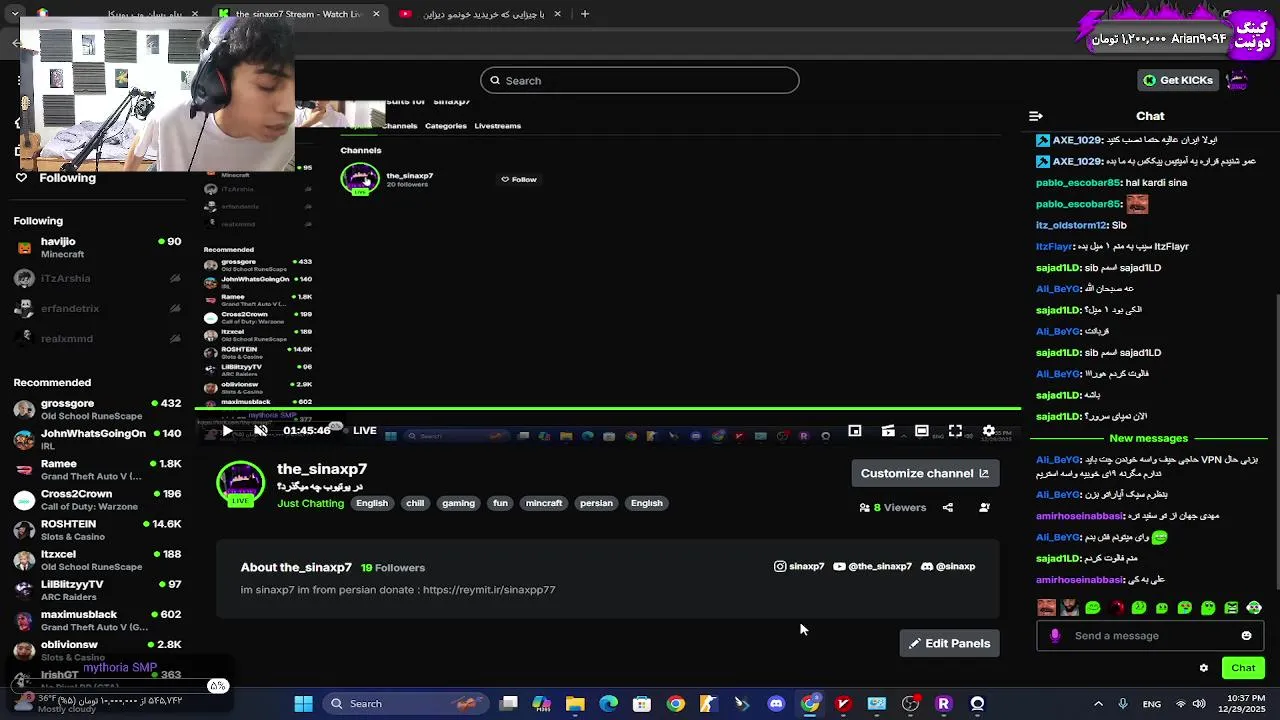This screenshot has width=1280, height=720.
Task: Click Get KICKs button
Action: tap(1179, 80)
